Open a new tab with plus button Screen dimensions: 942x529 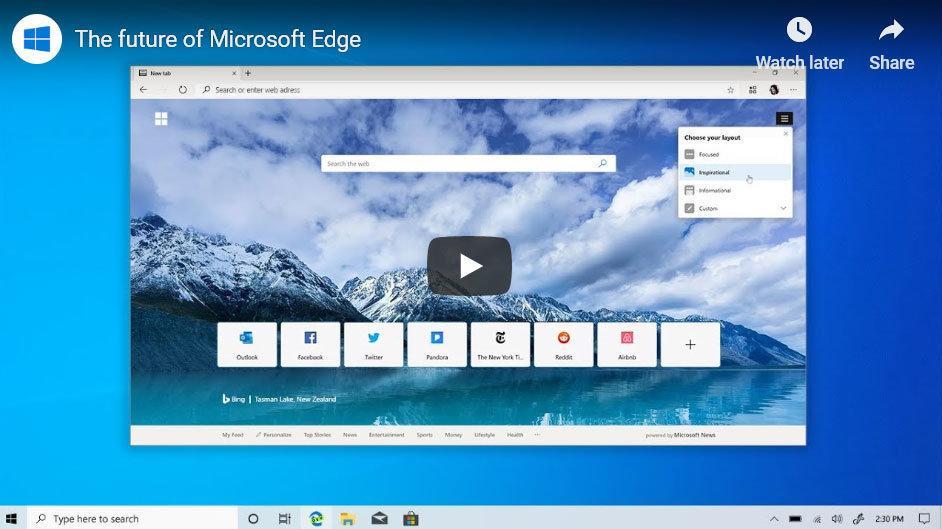point(248,73)
